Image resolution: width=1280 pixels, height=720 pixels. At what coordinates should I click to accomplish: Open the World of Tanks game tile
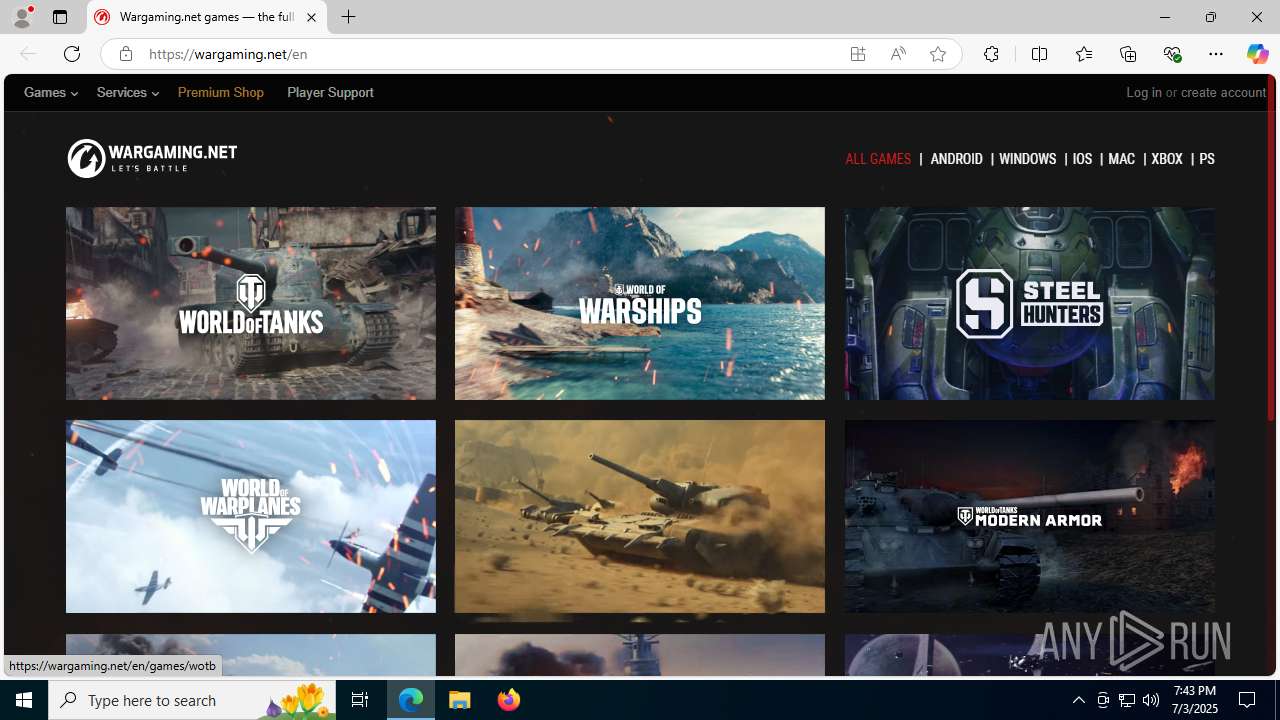[x=251, y=303]
